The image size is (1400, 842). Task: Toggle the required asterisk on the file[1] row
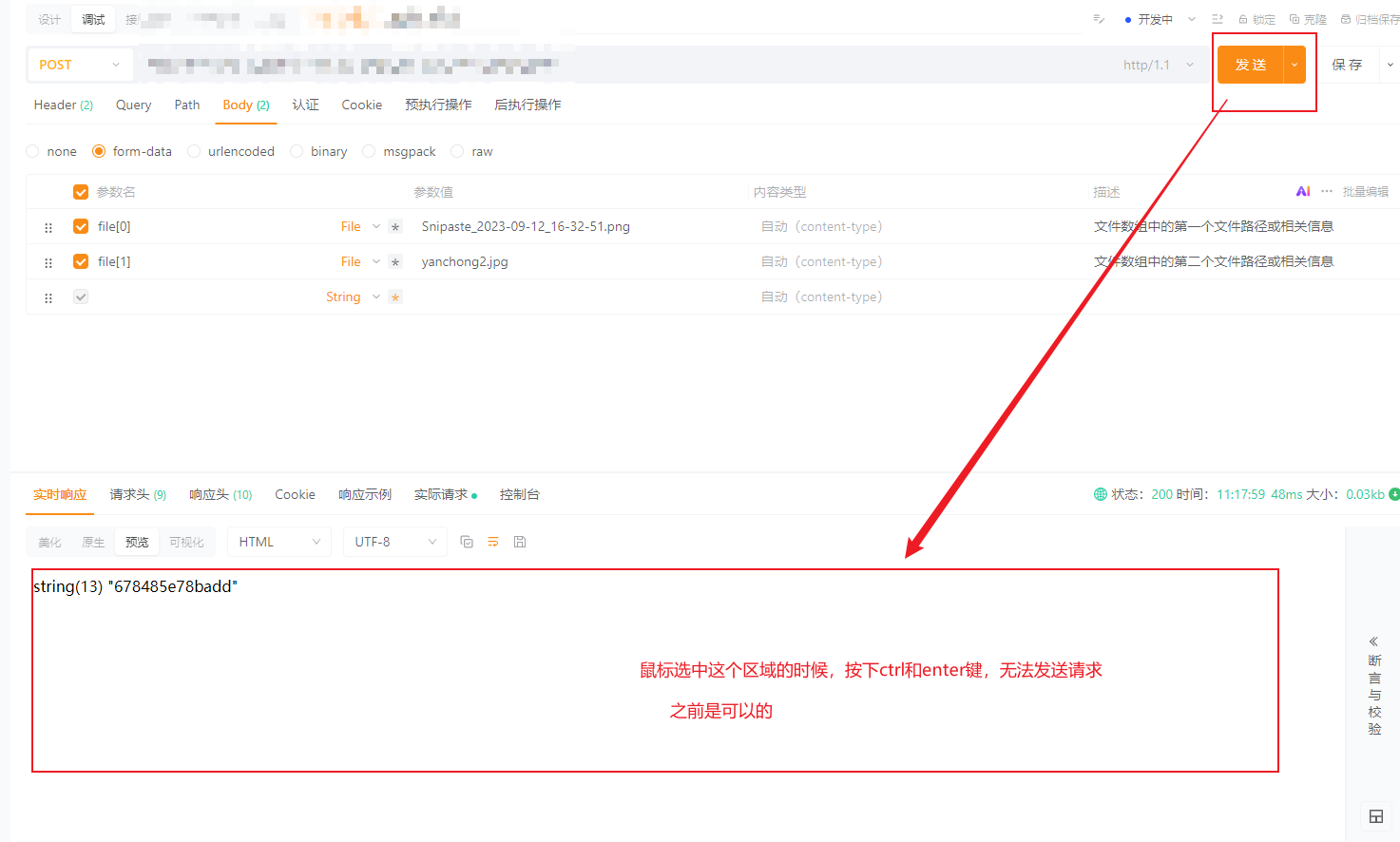click(395, 262)
